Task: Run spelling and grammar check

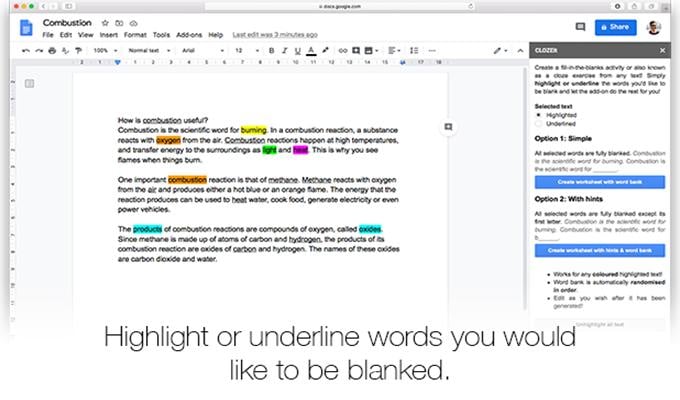Action: (x=65, y=51)
